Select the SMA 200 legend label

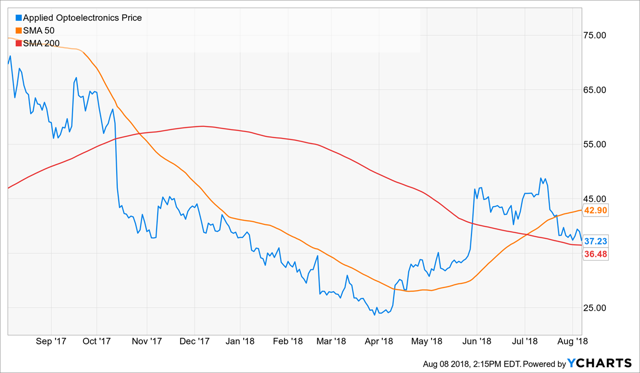click(41, 43)
